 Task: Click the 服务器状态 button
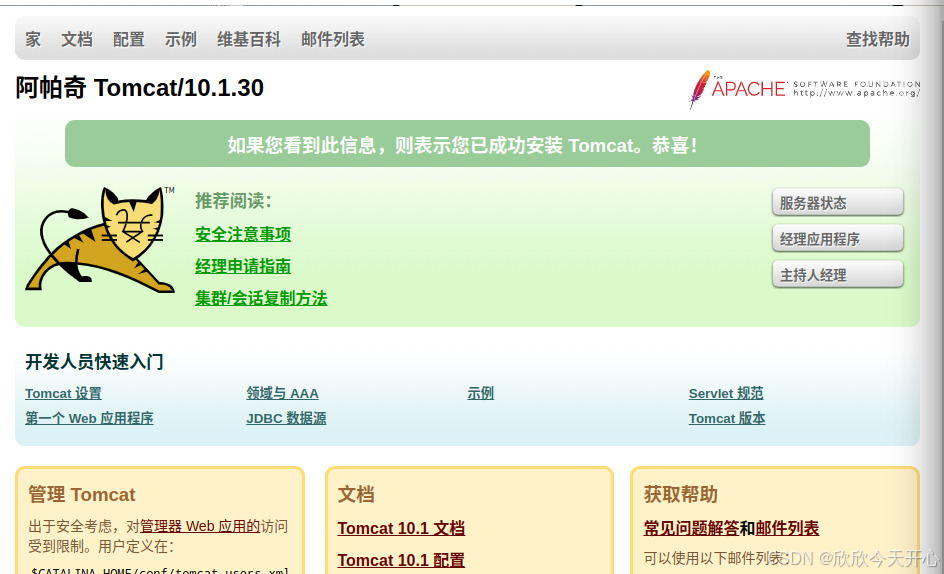[x=838, y=202]
